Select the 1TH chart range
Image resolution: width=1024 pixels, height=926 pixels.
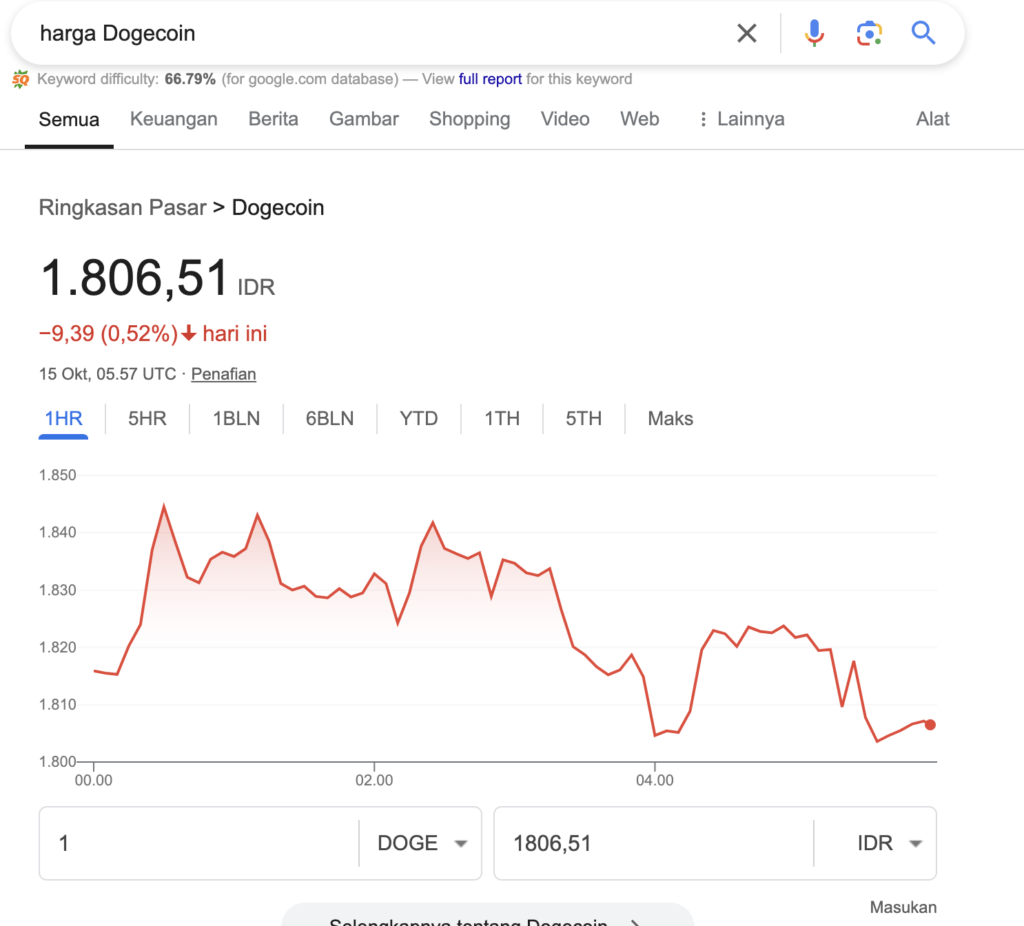(502, 419)
